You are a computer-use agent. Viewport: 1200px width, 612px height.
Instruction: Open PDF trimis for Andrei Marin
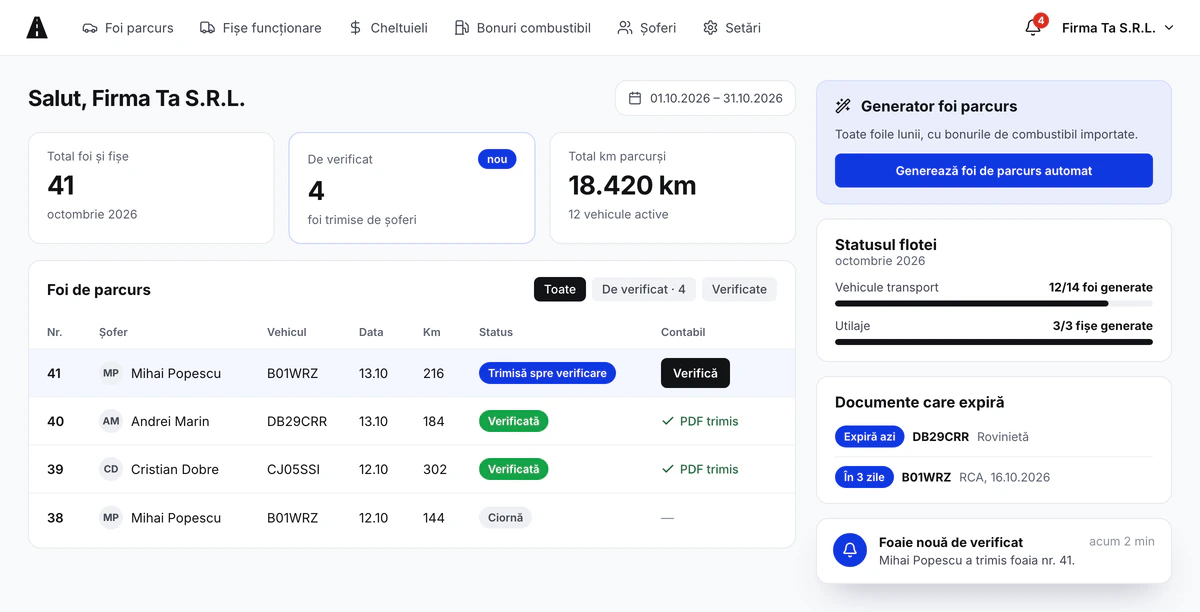700,421
